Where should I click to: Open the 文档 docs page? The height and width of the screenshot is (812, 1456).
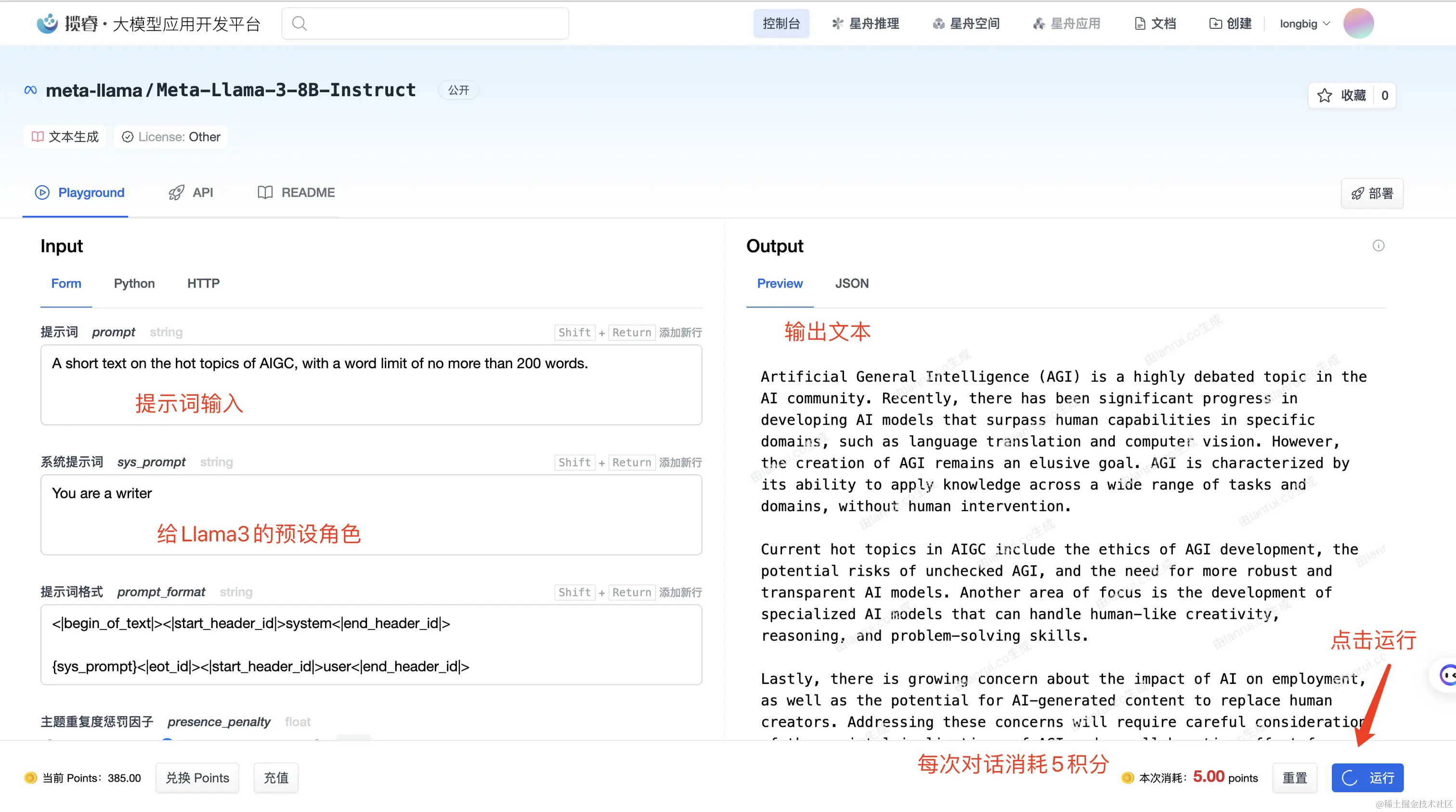coord(1155,23)
